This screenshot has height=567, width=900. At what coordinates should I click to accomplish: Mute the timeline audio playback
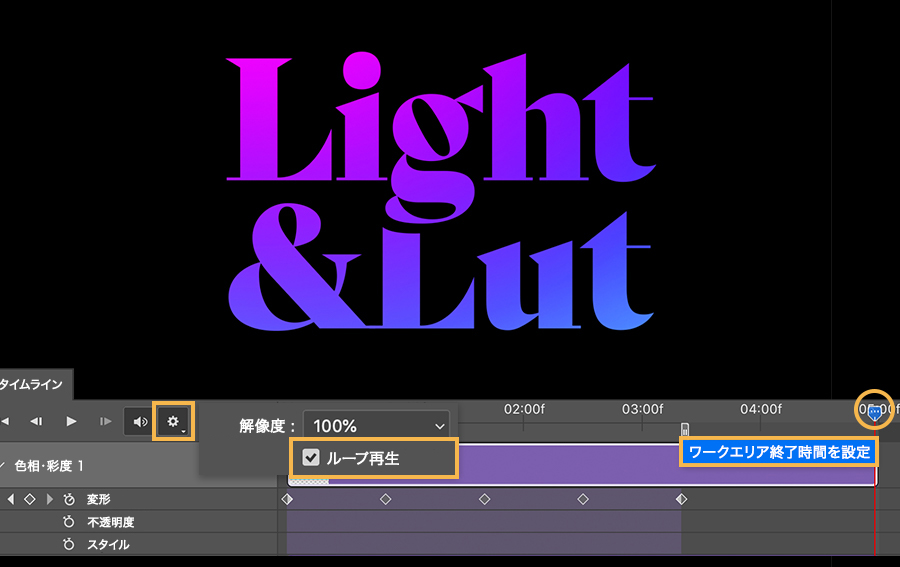click(x=140, y=422)
